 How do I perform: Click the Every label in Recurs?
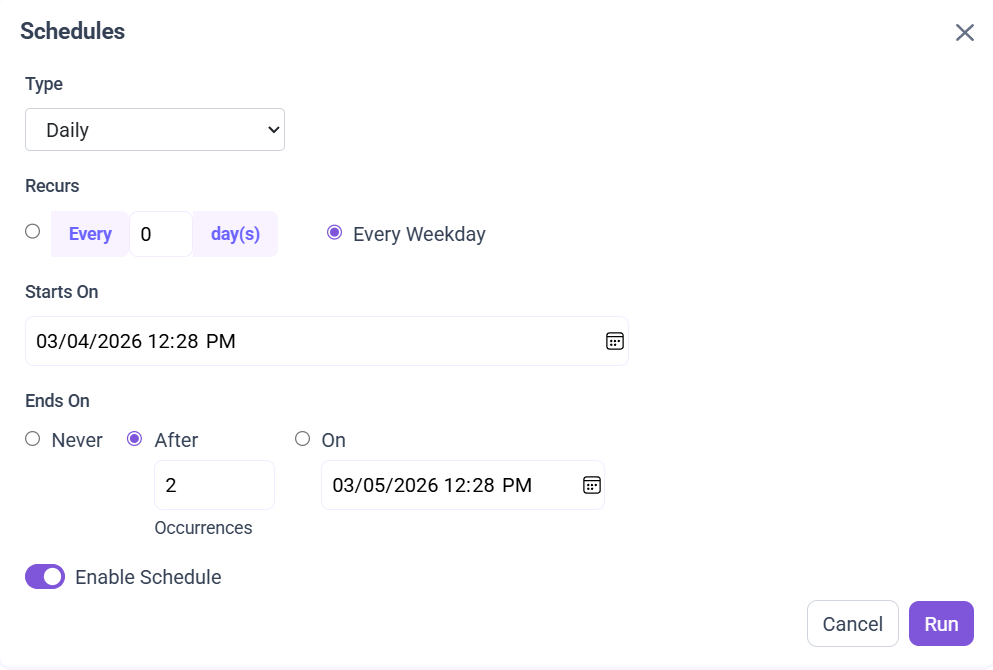click(90, 234)
